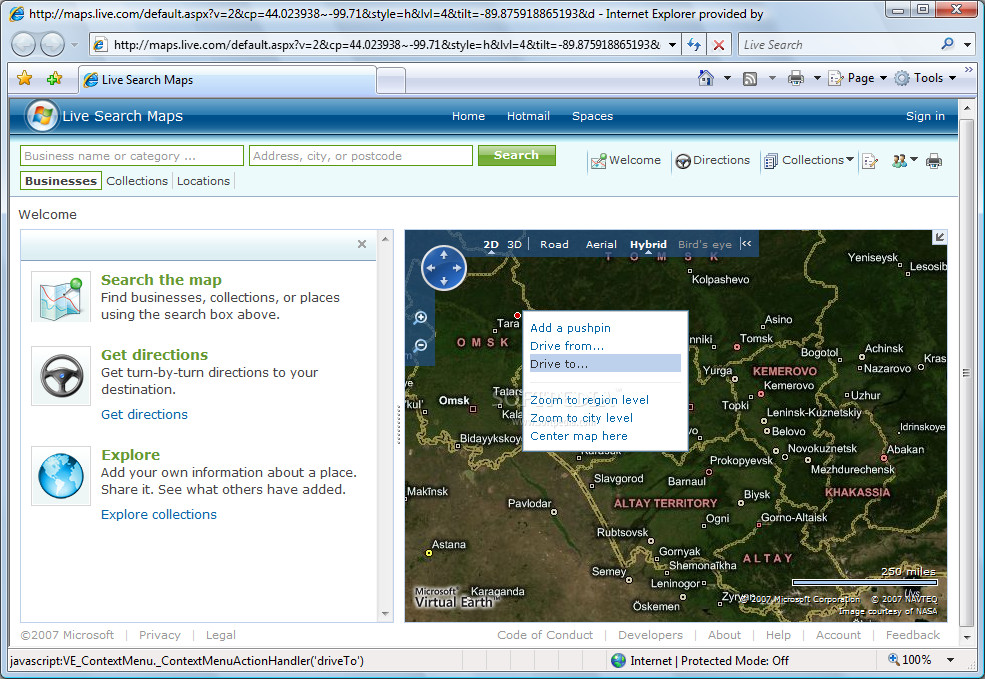985x679 pixels.
Task: Click the Stop loading red X icon
Action: point(719,45)
